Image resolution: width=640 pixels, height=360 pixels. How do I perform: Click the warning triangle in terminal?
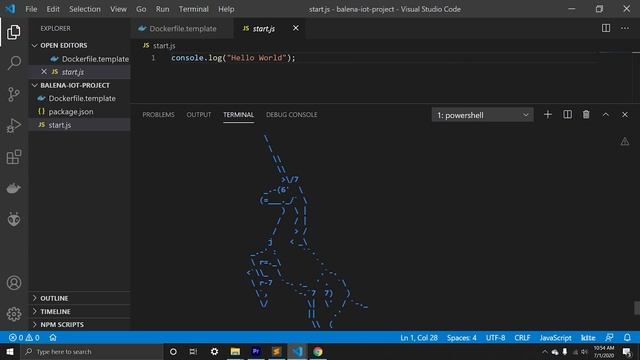point(625,142)
